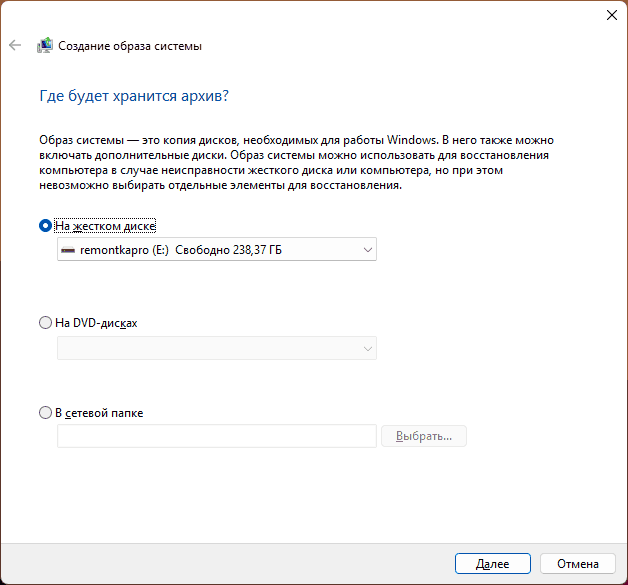Image resolution: width=628 pixels, height=585 pixels.
Task: Close the system image dialog
Action: (611, 15)
